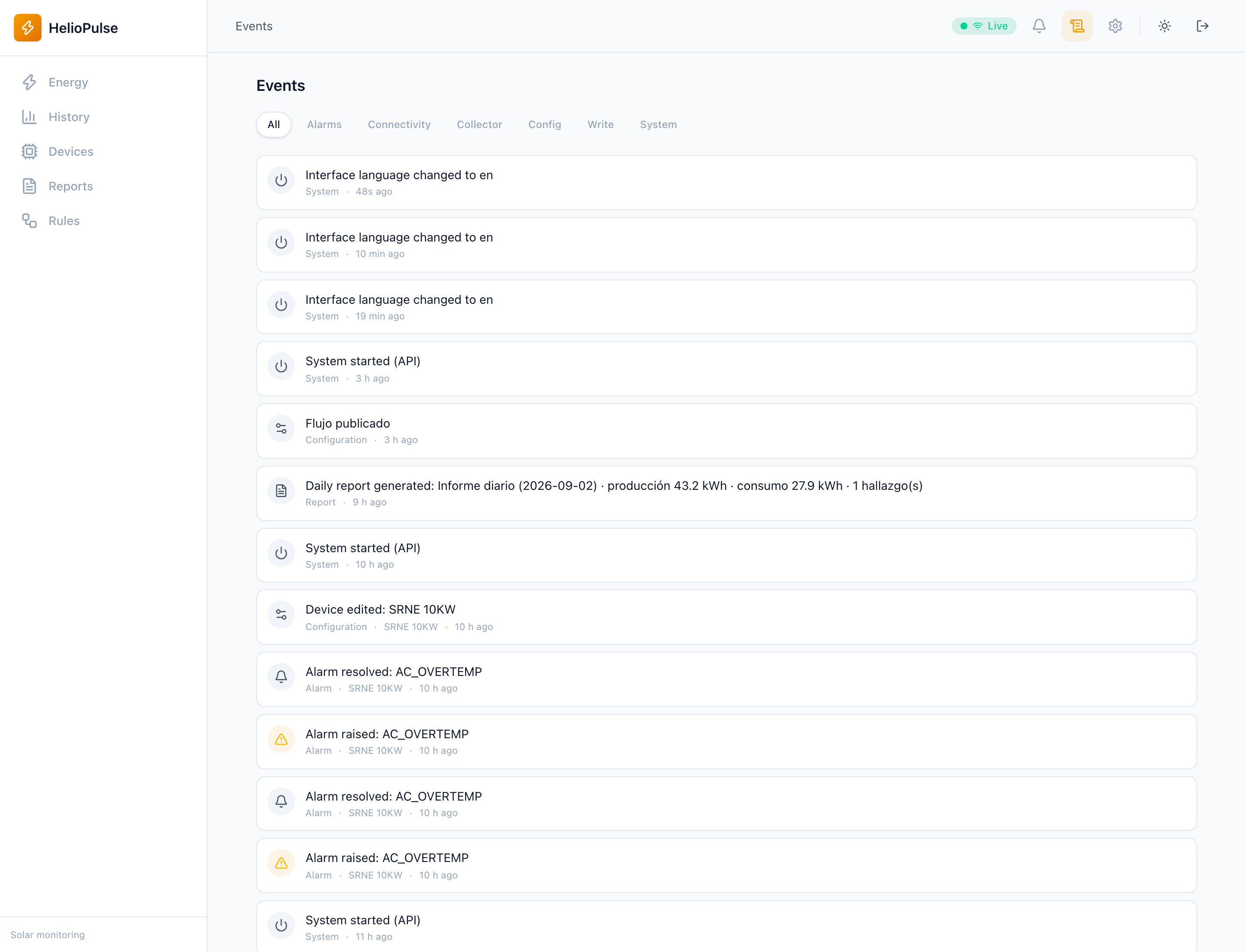Open language changed event from 19 min ago

[x=726, y=307]
